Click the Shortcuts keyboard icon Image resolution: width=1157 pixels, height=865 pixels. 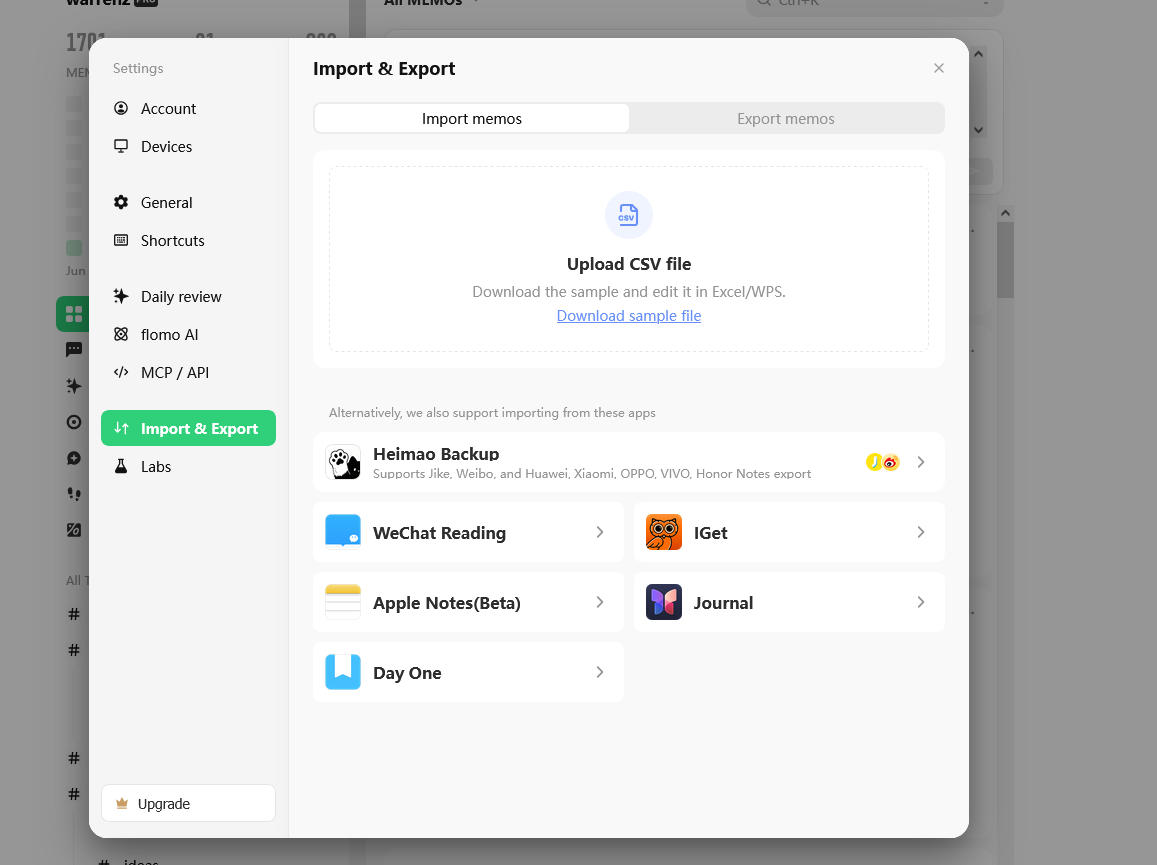pyautogui.click(x=121, y=241)
